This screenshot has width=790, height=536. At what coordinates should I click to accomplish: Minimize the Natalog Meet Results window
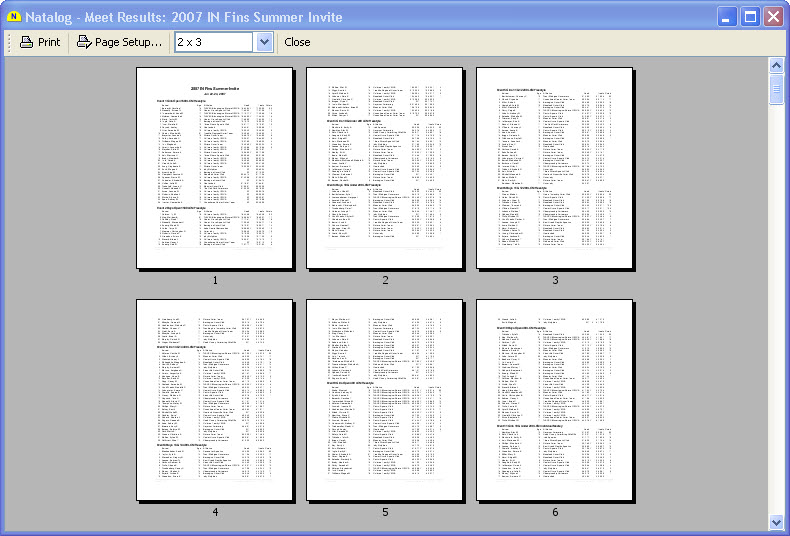(x=727, y=16)
